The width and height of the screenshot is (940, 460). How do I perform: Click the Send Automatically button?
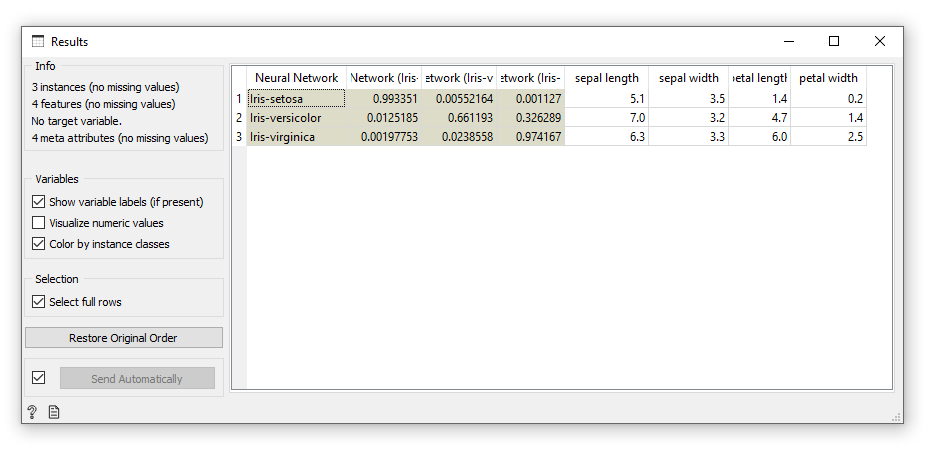[137, 379]
